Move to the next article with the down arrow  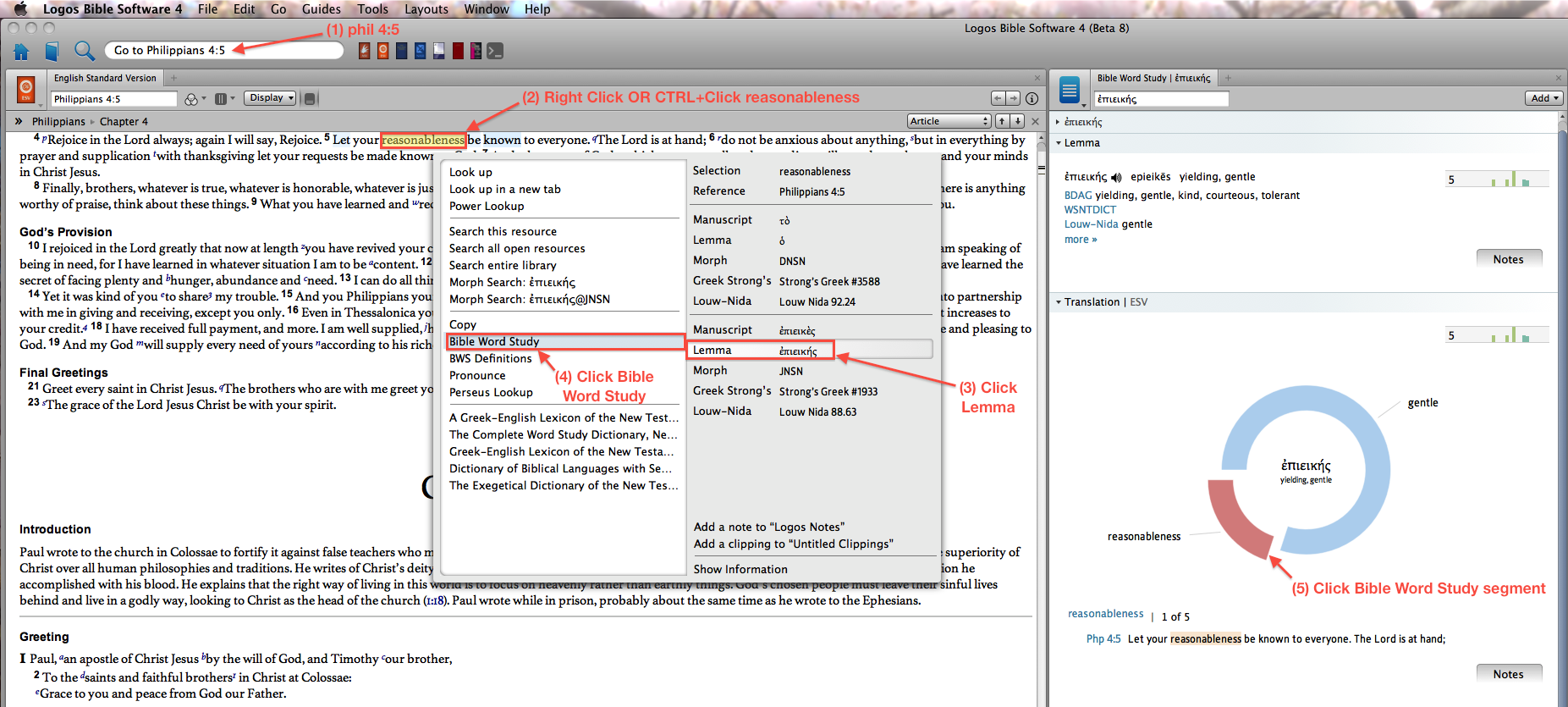pyautogui.click(x=1017, y=121)
